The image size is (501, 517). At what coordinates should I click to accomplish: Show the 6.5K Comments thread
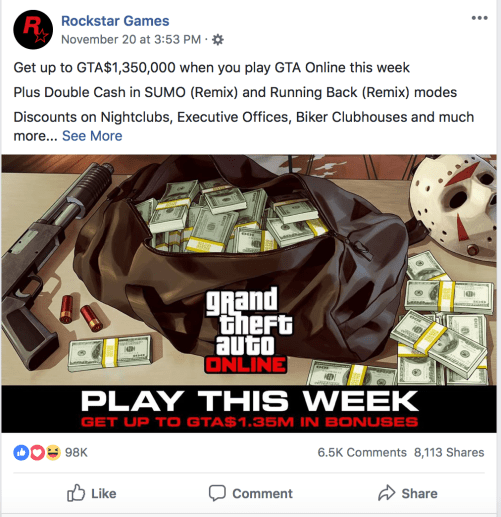pyautogui.click(x=362, y=453)
